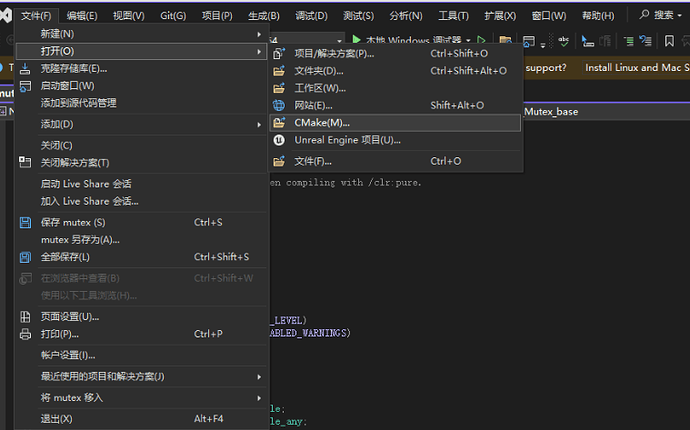This screenshot has width=690, height=430.
Task: Click the 网站(E) globe icon
Action: (279, 105)
